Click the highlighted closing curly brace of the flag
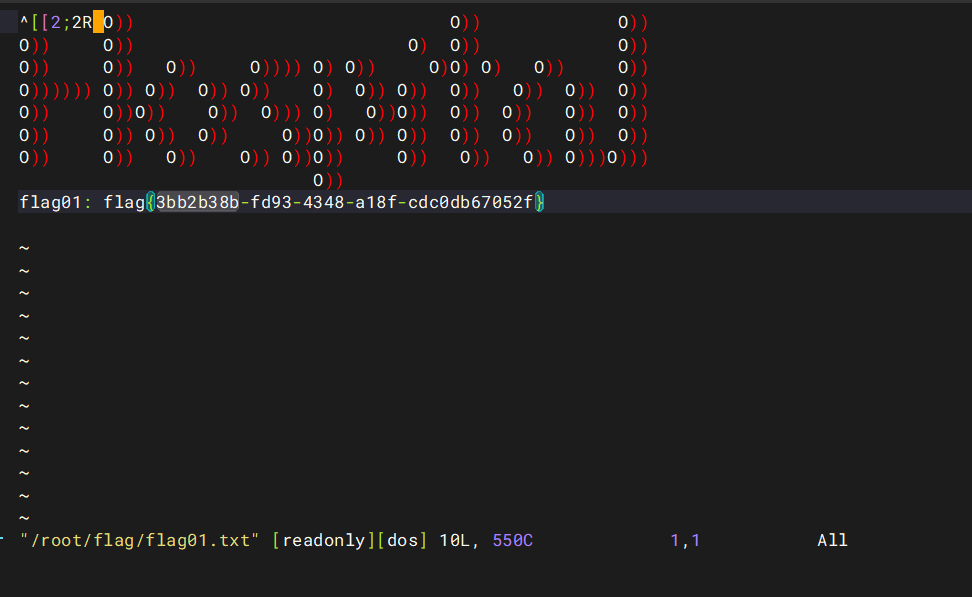 tap(539, 203)
